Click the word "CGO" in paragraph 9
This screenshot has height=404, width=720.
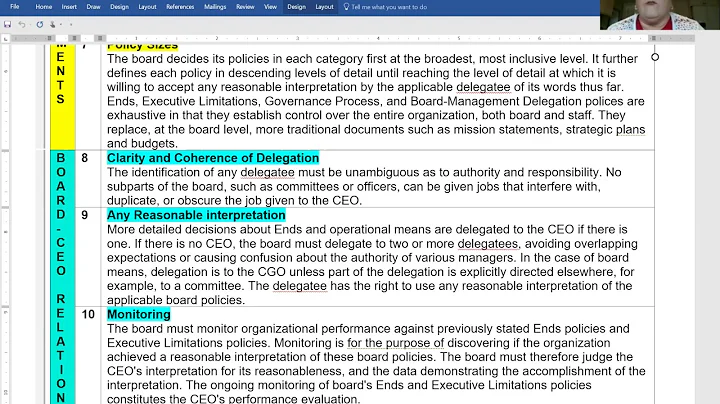click(271, 272)
